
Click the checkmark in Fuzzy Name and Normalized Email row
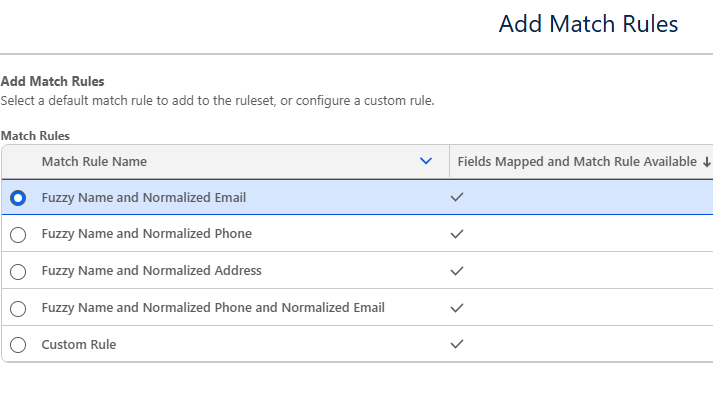457,197
